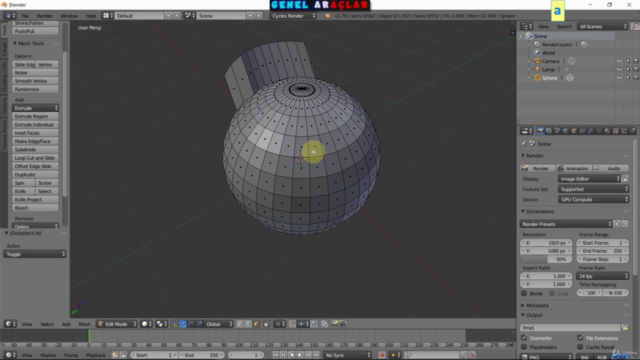This screenshot has height=360, width=640.
Task: Open the Constraints properties tab
Action: pyautogui.click(x=582, y=131)
